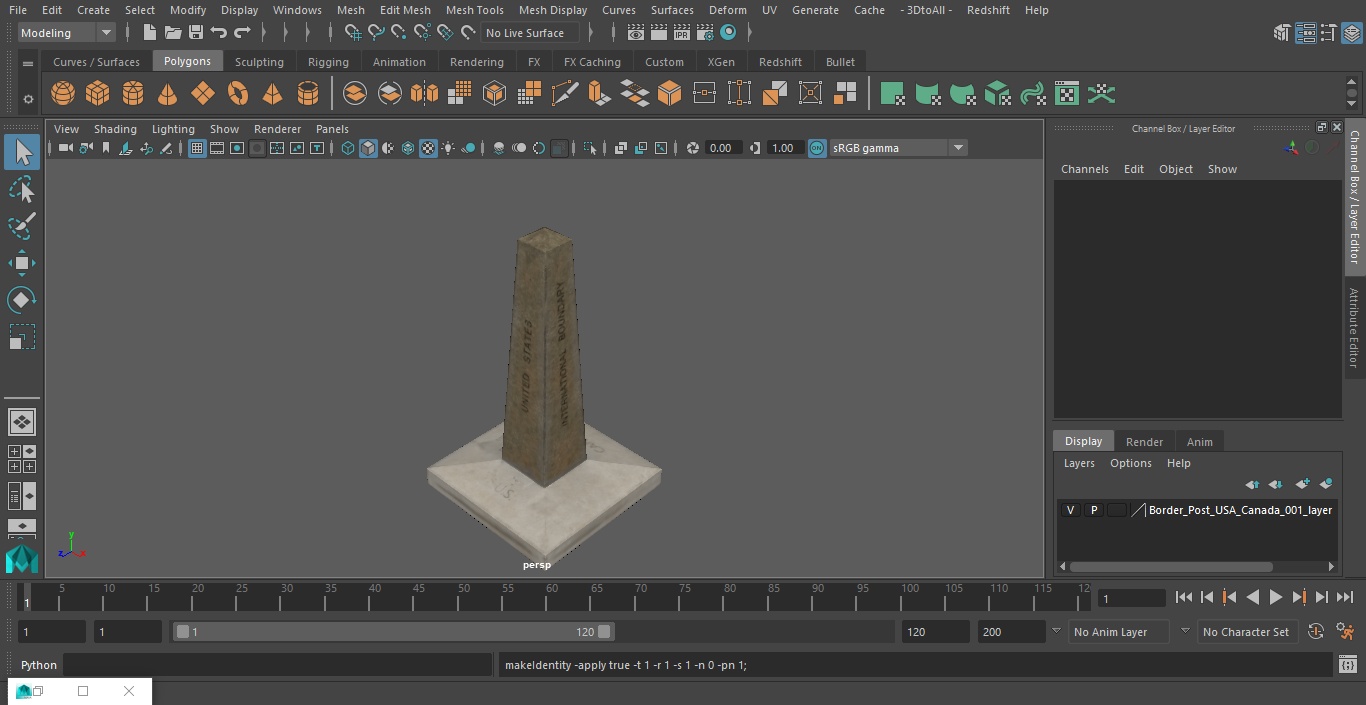Image resolution: width=1366 pixels, height=705 pixels.
Task: Toggle use all lights in viewport
Action: pyautogui.click(x=448, y=148)
